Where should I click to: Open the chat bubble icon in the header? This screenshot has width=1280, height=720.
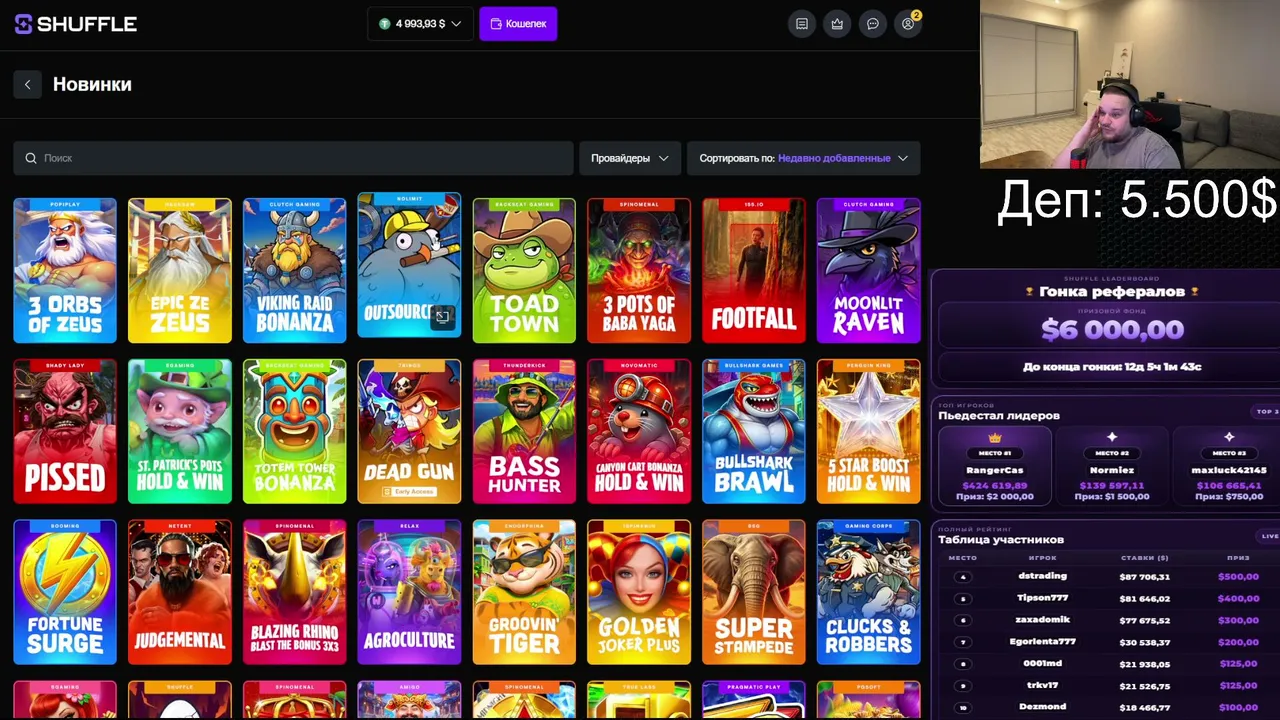coord(873,24)
